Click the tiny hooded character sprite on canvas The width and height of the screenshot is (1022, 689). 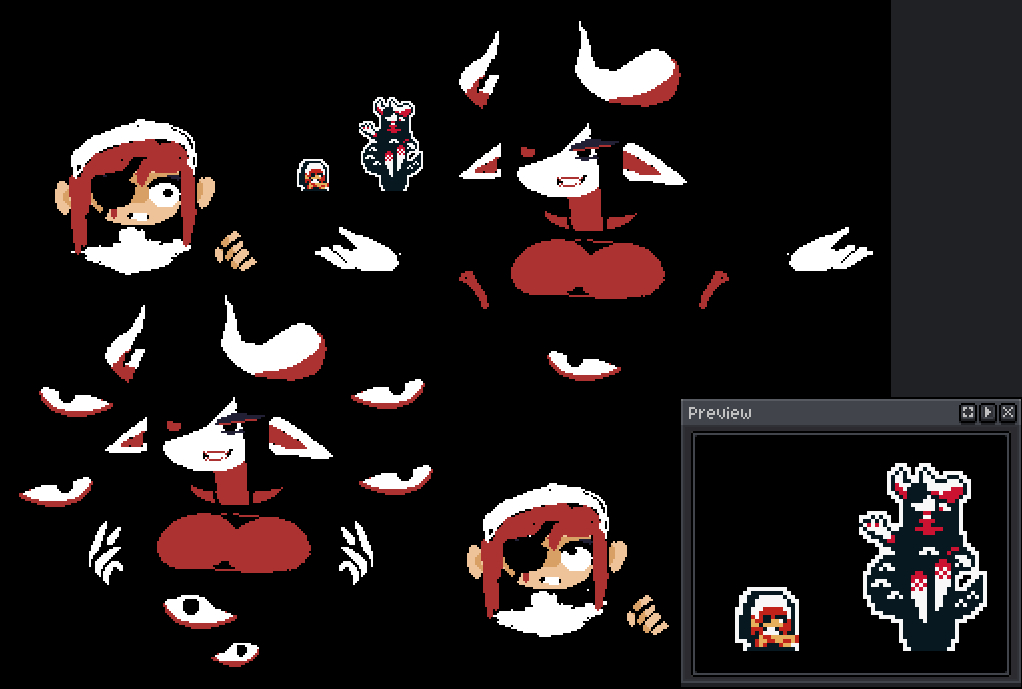click(314, 175)
